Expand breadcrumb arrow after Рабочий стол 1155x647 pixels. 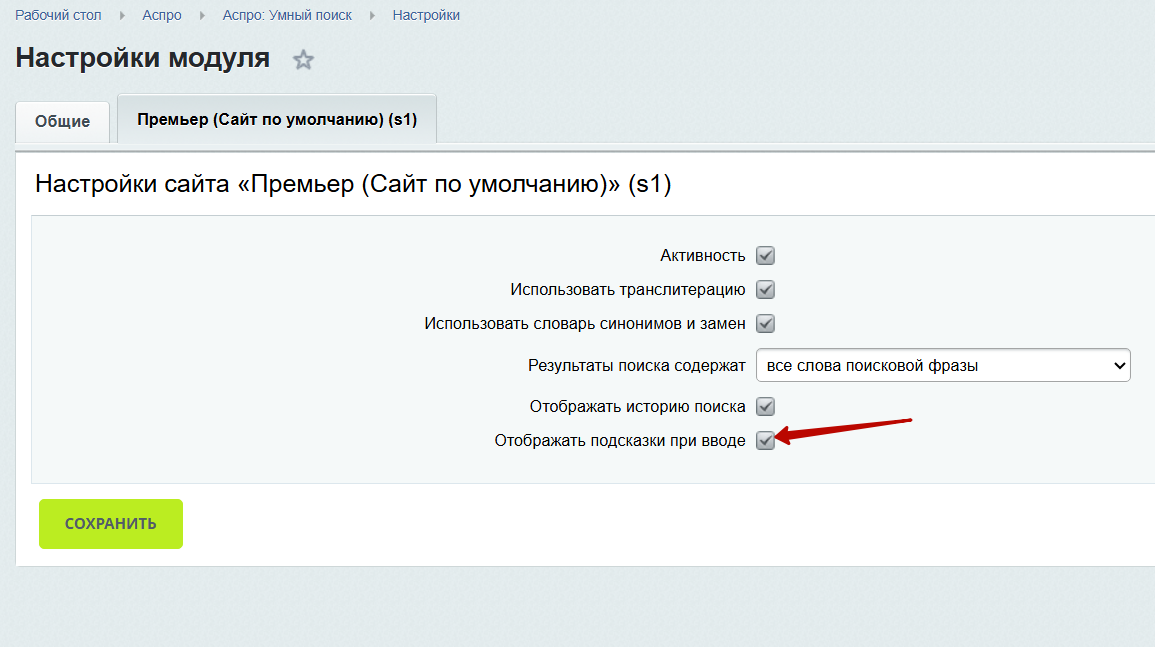point(122,15)
